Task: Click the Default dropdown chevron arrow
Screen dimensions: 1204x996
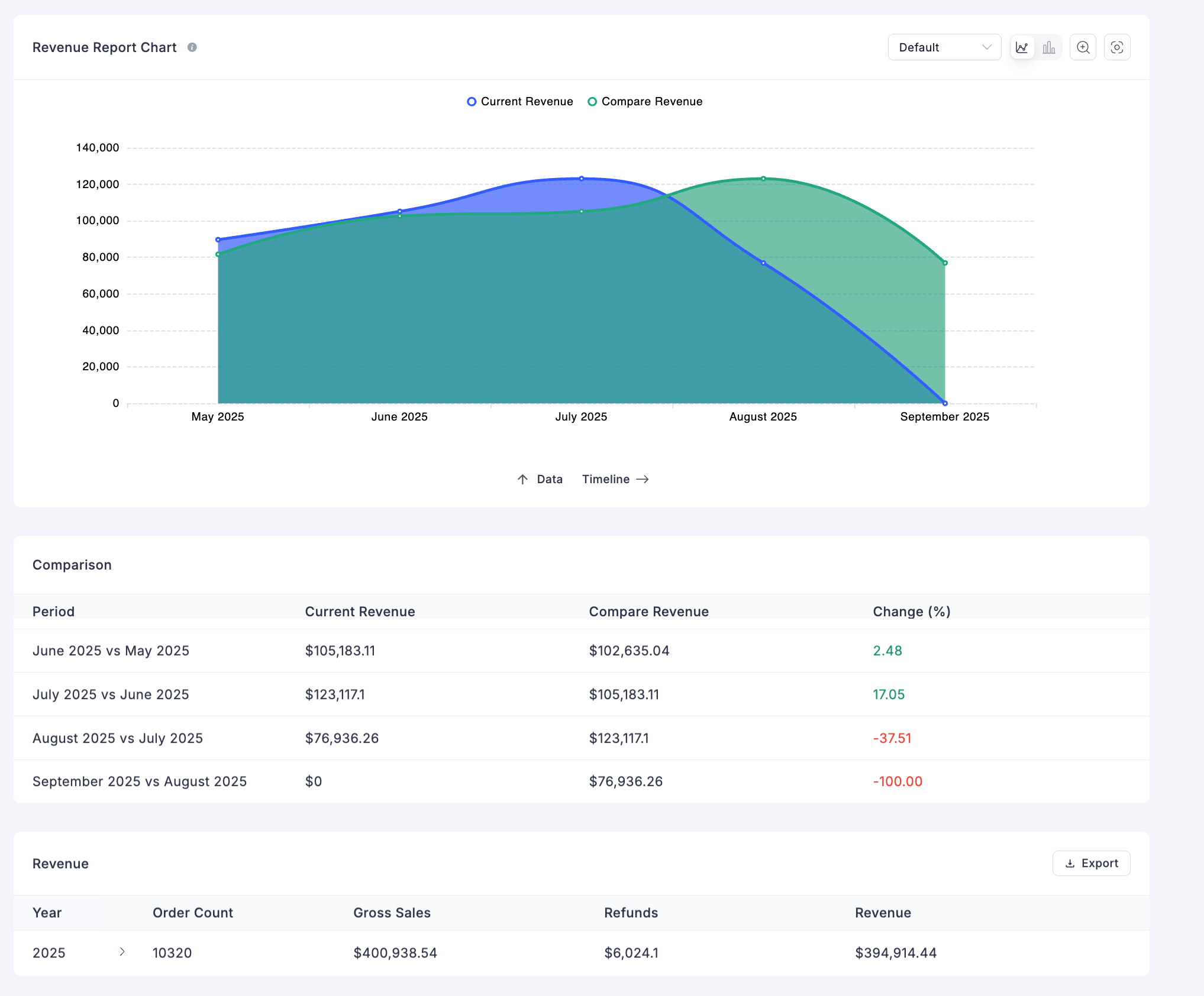Action: [986, 47]
